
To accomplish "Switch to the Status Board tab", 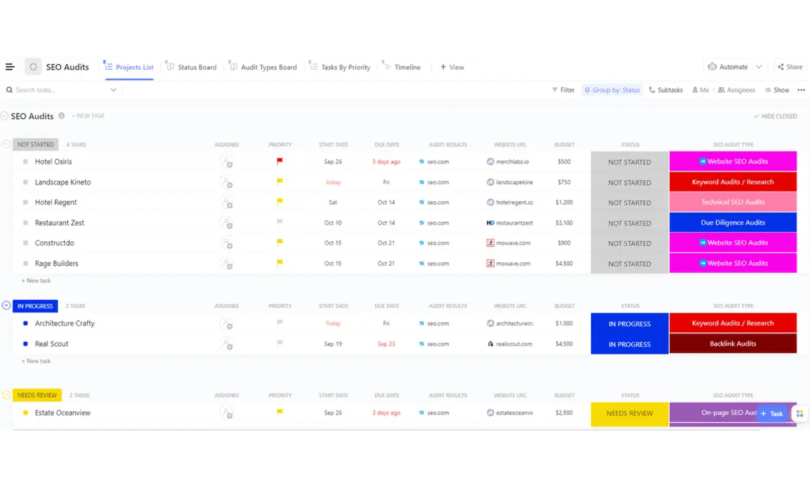I will [x=191, y=67].
